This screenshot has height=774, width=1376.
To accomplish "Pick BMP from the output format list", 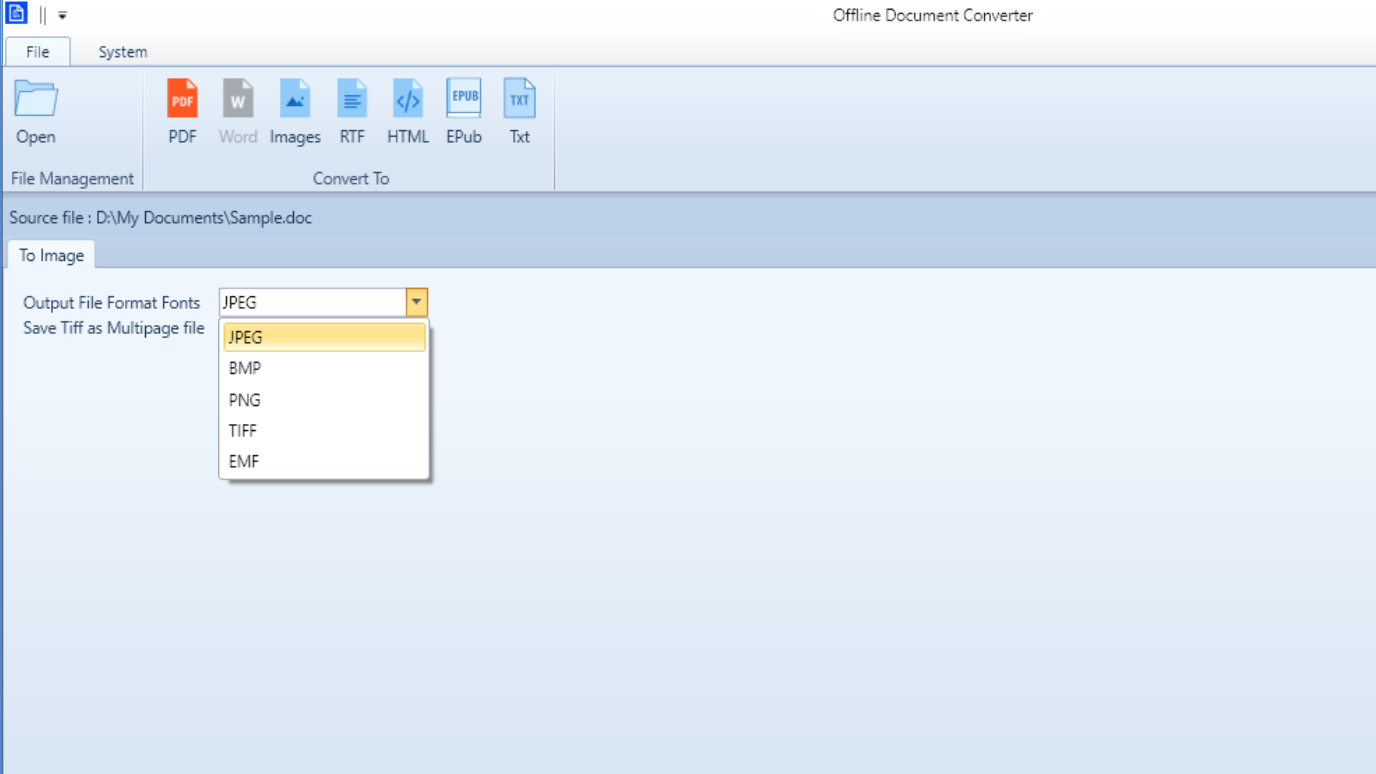I will click(324, 368).
